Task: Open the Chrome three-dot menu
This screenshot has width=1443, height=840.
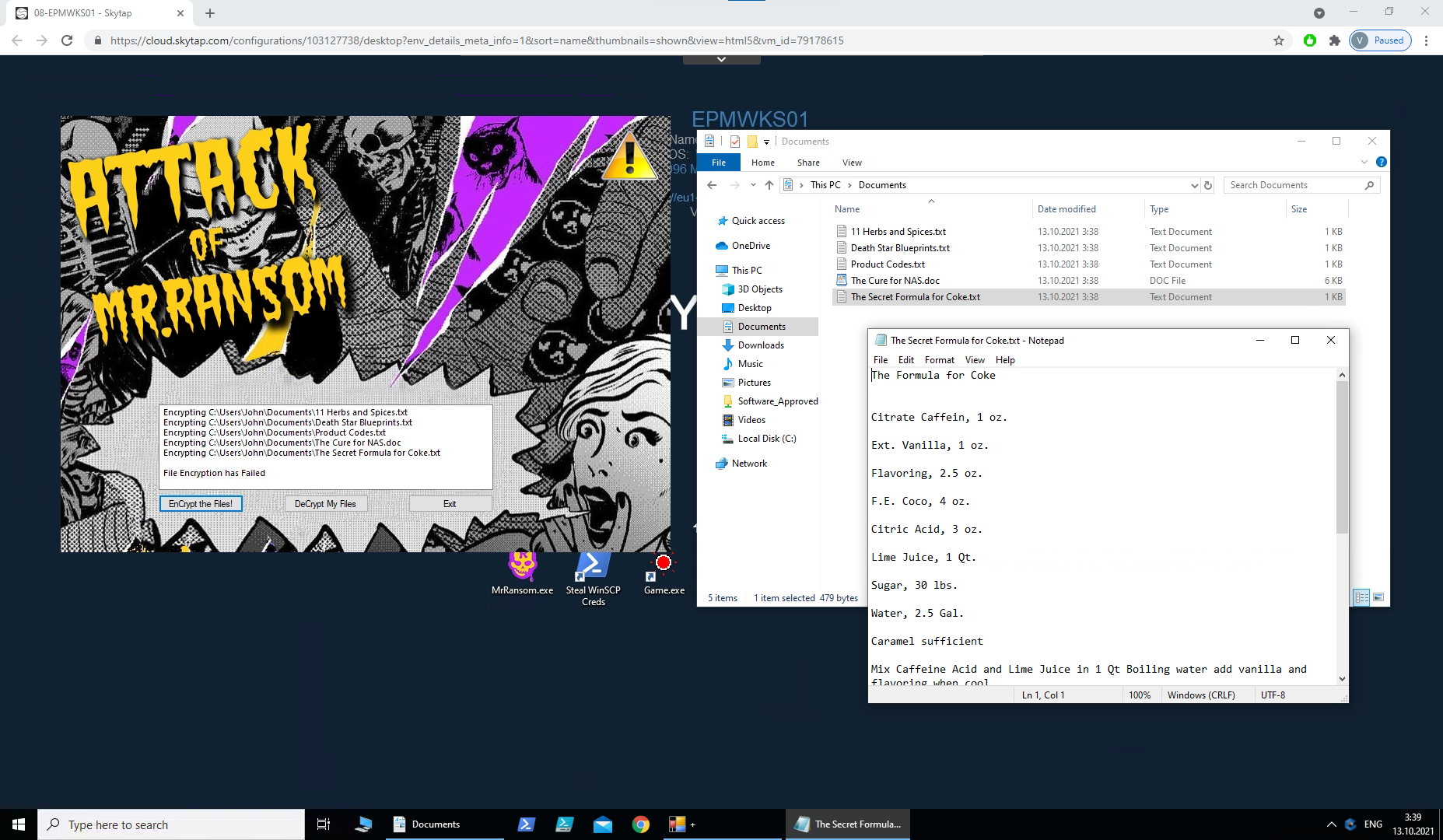Action: point(1426,40)
